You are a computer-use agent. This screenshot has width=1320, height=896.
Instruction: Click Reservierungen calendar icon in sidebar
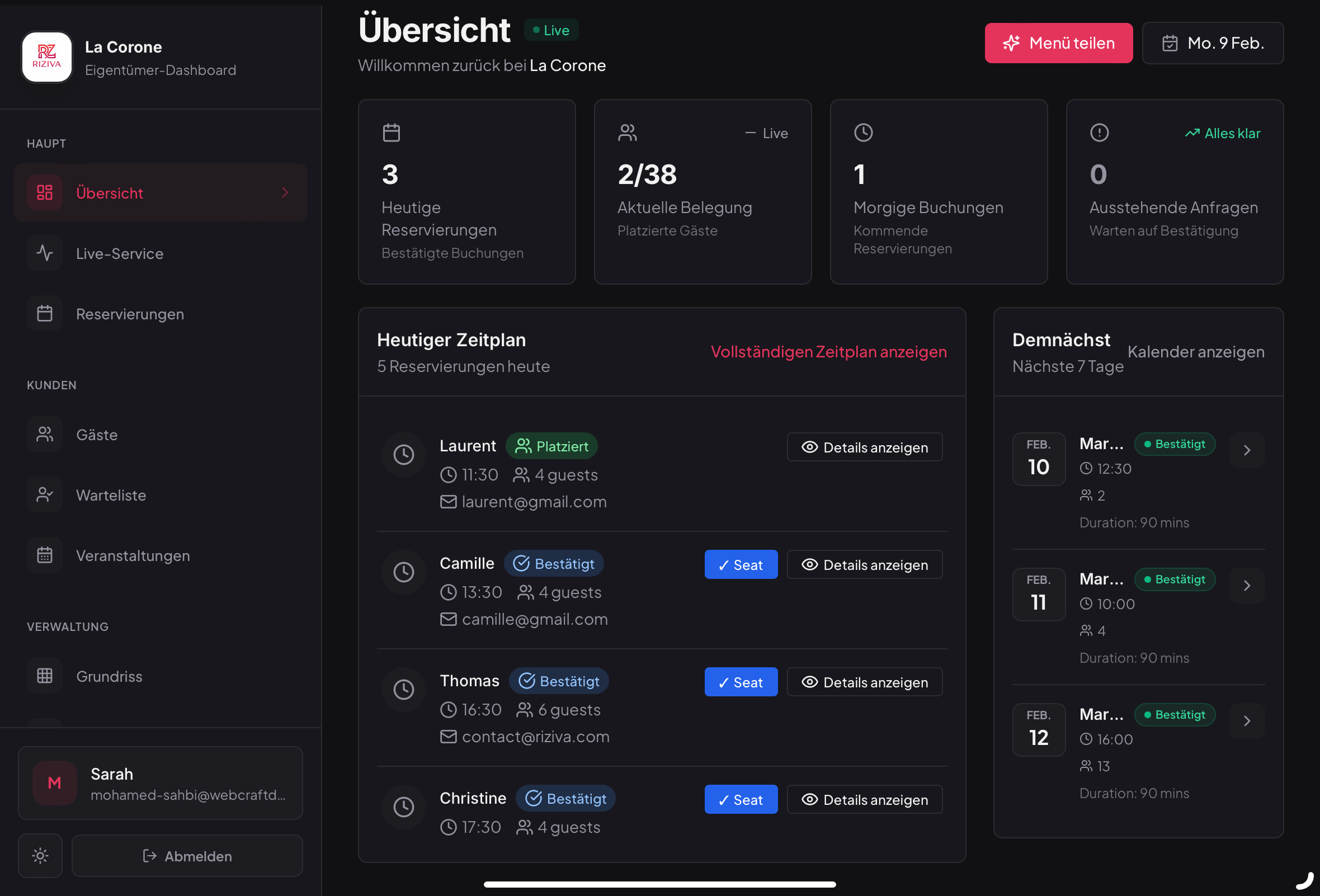(x=44, y=313)
